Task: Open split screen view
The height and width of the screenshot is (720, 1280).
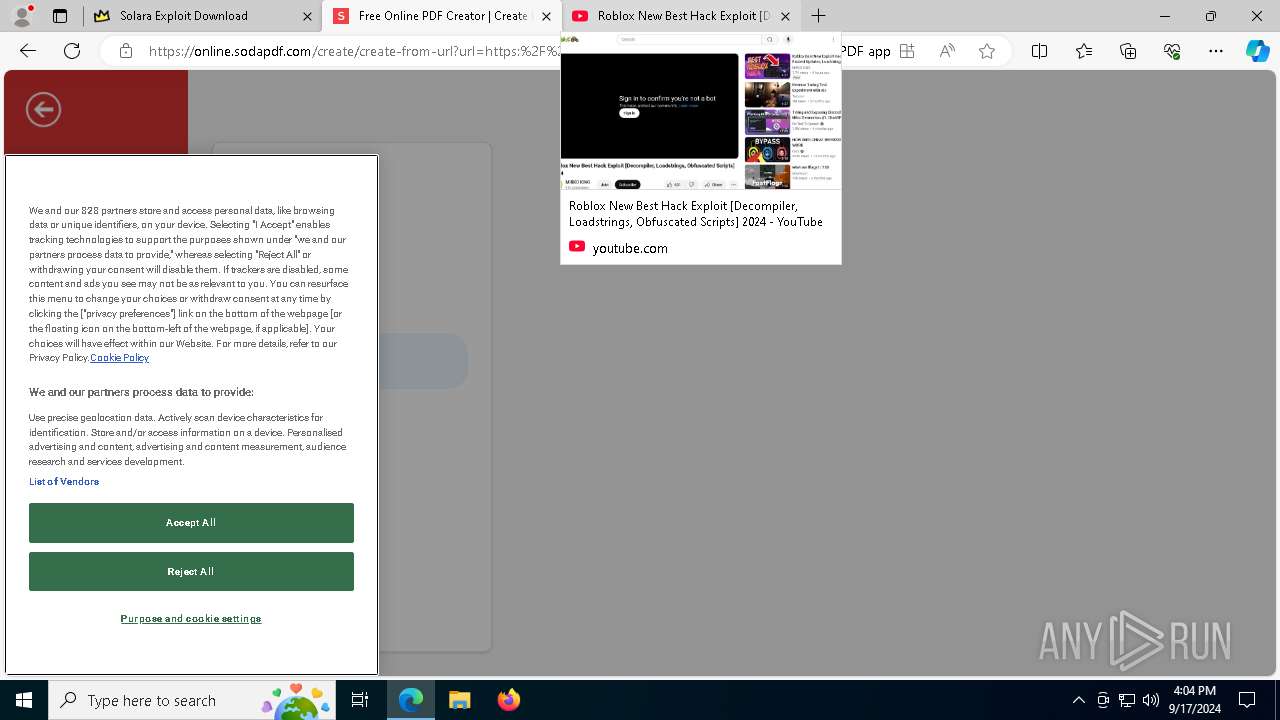Action: click(1039, 51)
